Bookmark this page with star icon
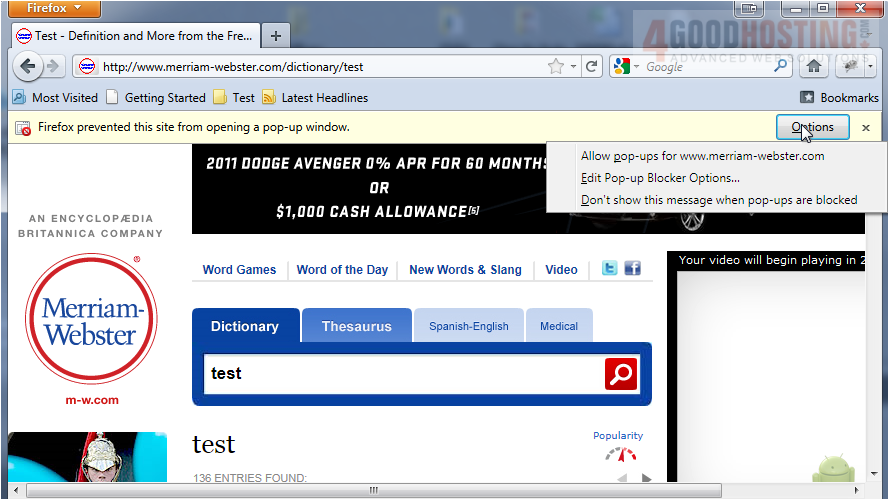This screenshot has height=500, width=889. point(556,67)
